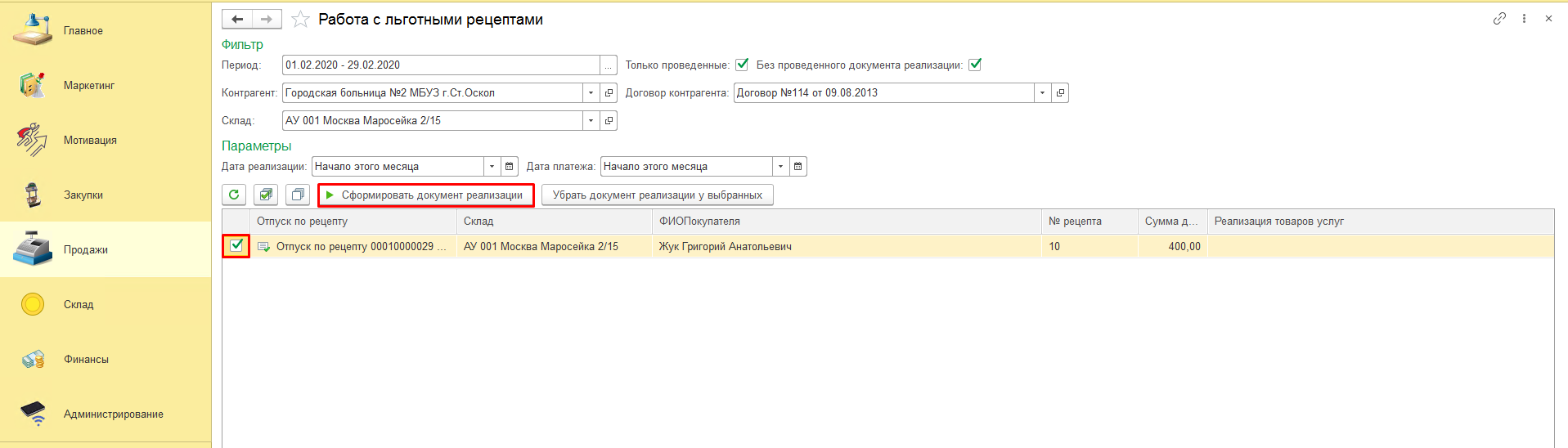Click Убрать документ реализации у выбранных
Screen dimensions: 1568x448
(x=657, y=195)
